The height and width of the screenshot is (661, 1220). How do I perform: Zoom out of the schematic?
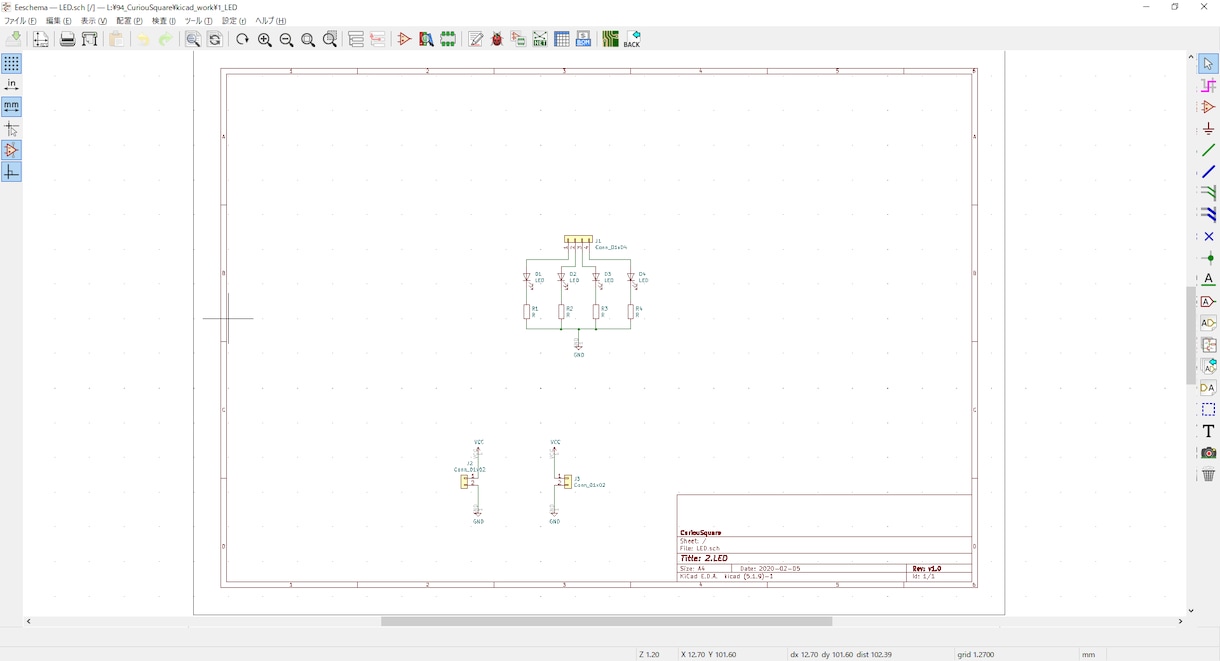[286, 39]
